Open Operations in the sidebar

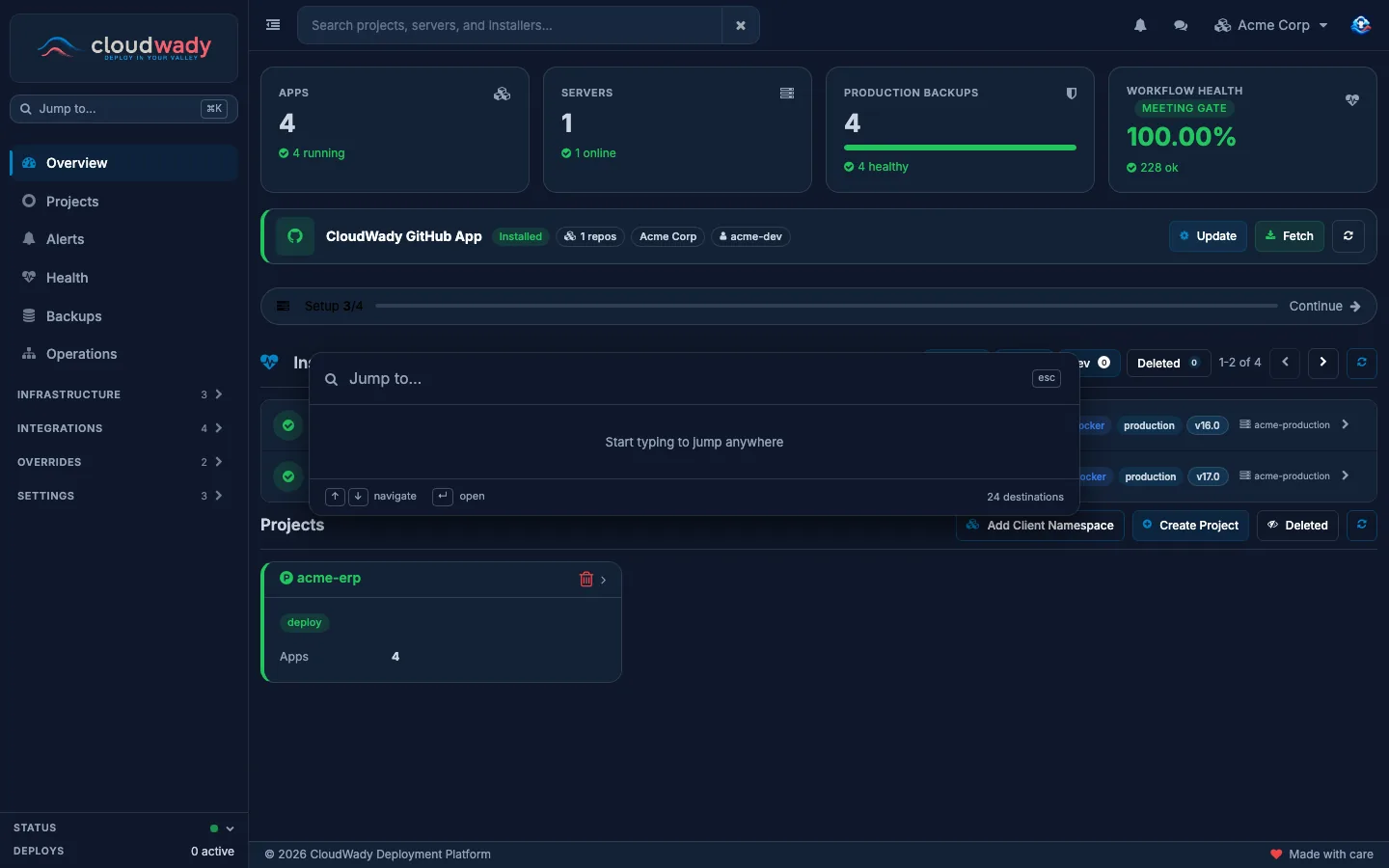pyautogui.click(x=123, y=354)
